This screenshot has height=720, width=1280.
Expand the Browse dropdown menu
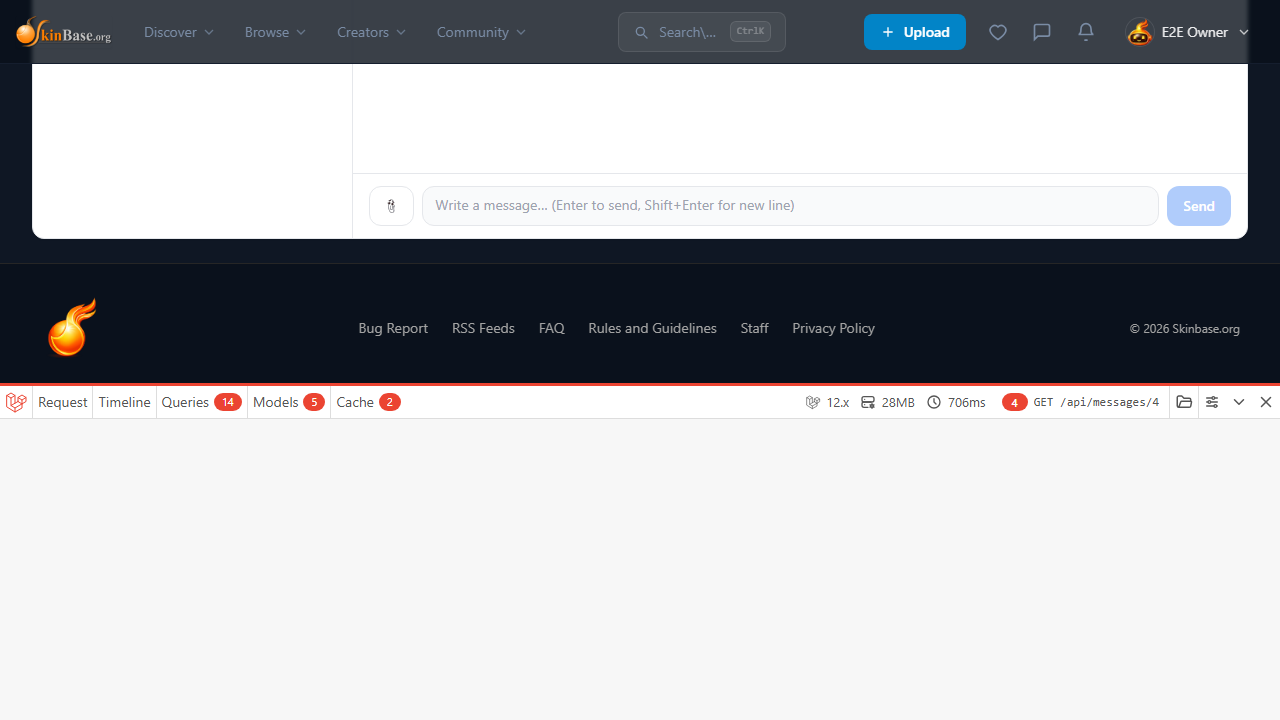(x=275, y=32)
